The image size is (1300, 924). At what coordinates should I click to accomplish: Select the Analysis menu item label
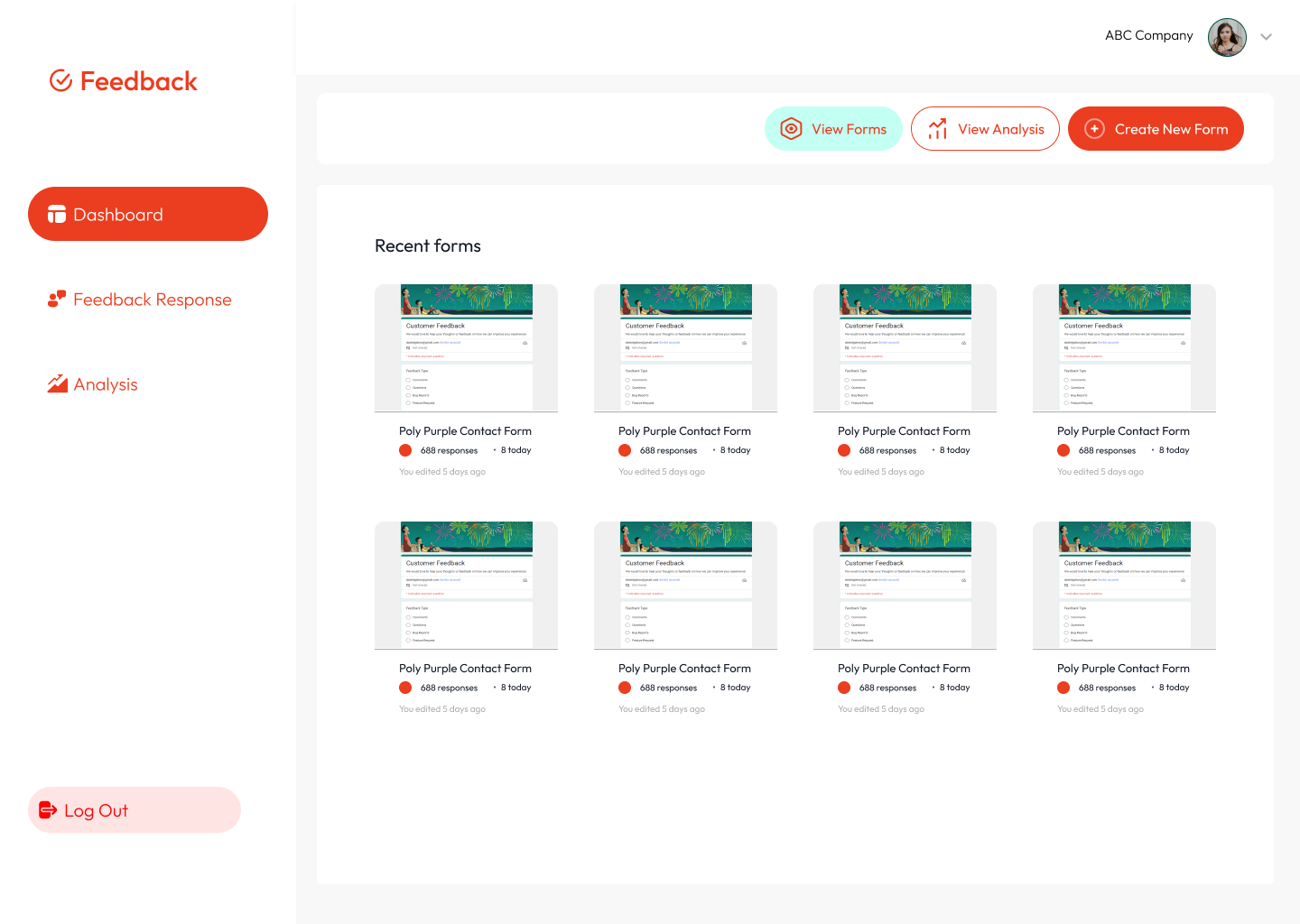pyautogui.click(x=106, y=384)
